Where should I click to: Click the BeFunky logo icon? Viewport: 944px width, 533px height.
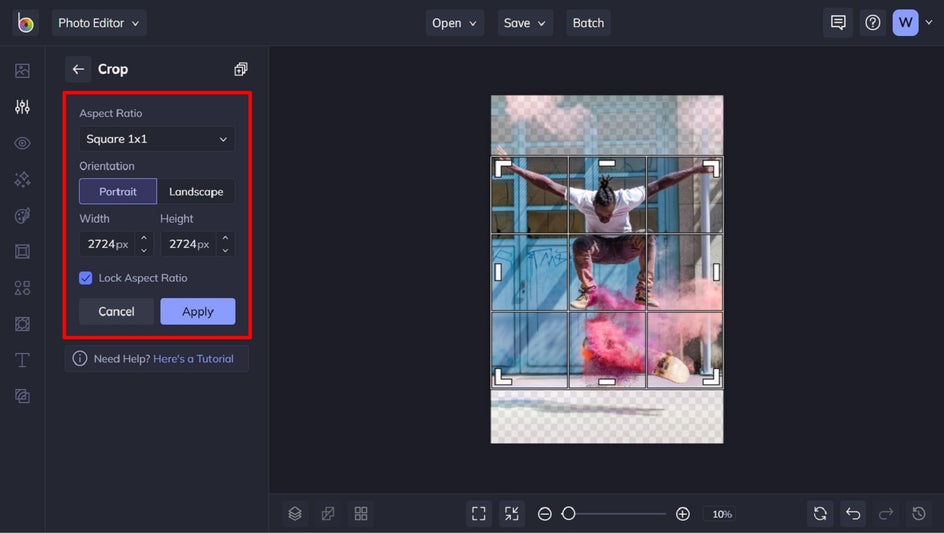click(25, 23)
